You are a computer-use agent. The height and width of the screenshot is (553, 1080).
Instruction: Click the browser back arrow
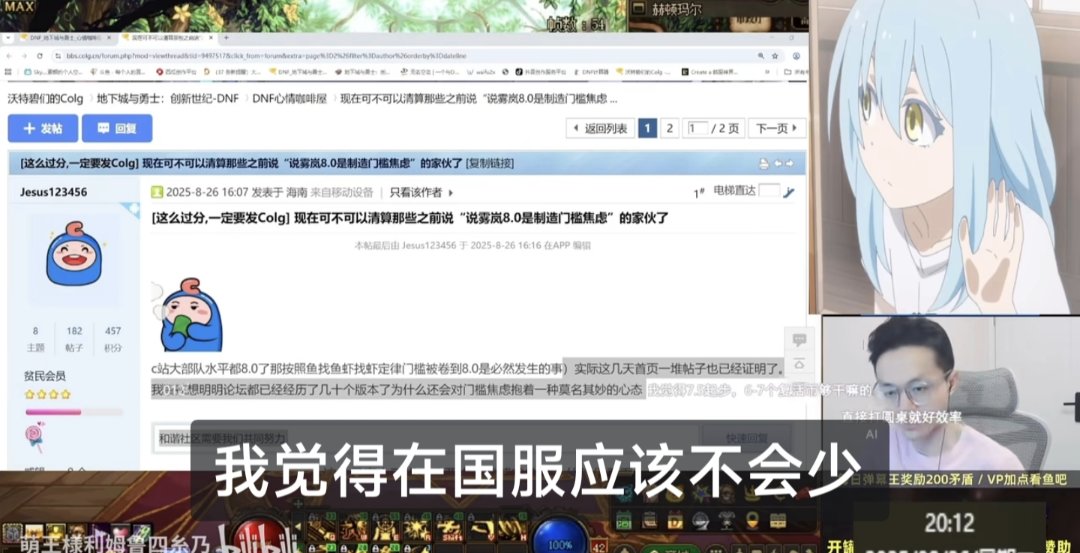click(9, 56)
